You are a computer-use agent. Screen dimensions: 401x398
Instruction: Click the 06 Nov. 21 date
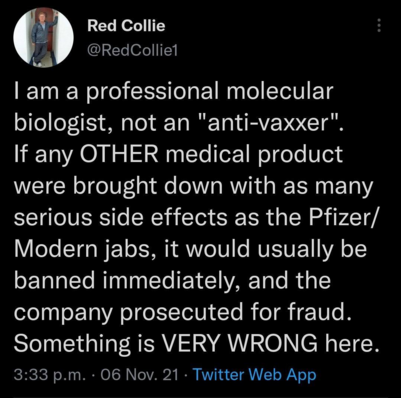[139, 375]
